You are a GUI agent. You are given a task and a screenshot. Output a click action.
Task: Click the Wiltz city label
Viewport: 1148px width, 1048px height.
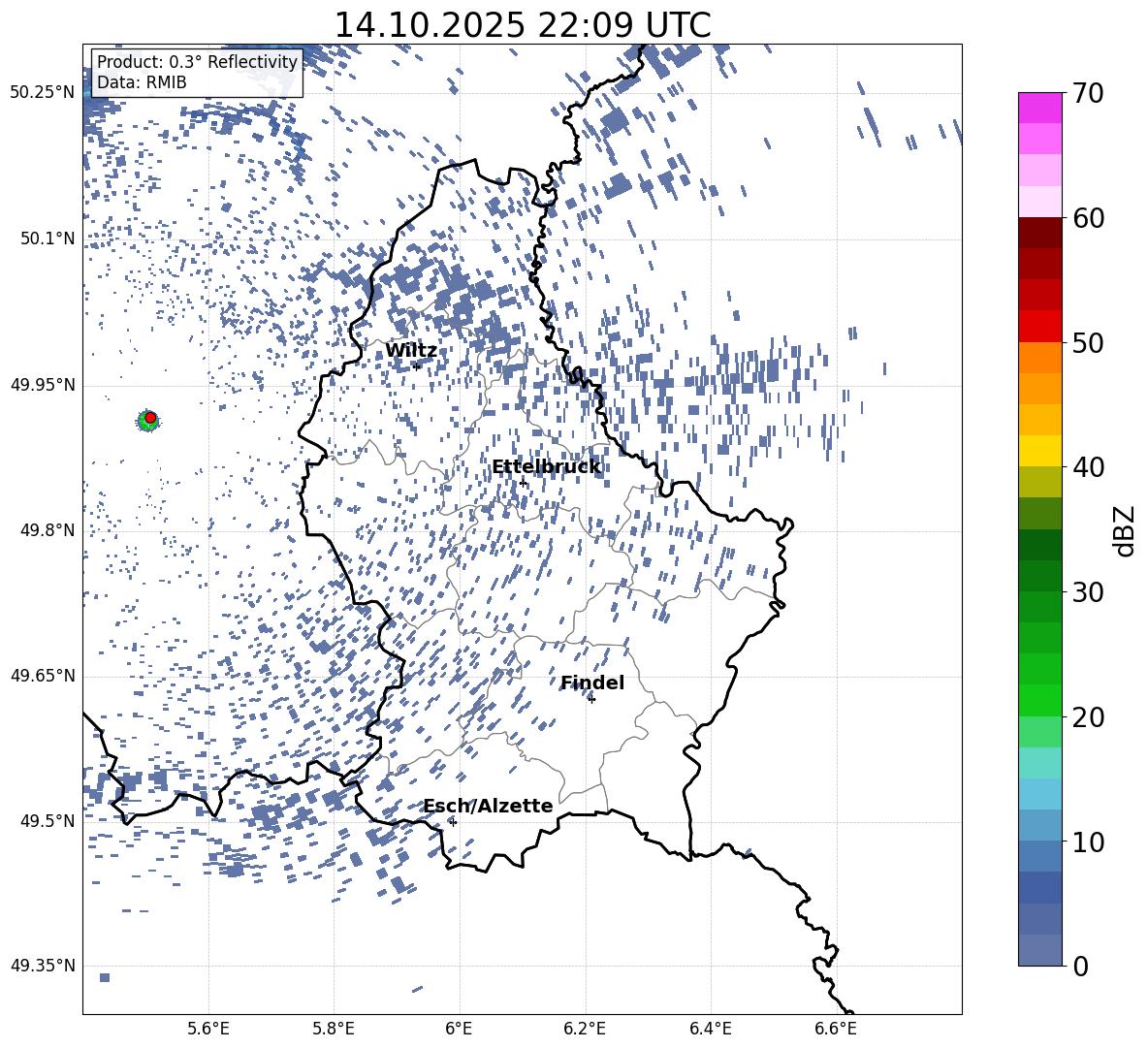(411, 351)
